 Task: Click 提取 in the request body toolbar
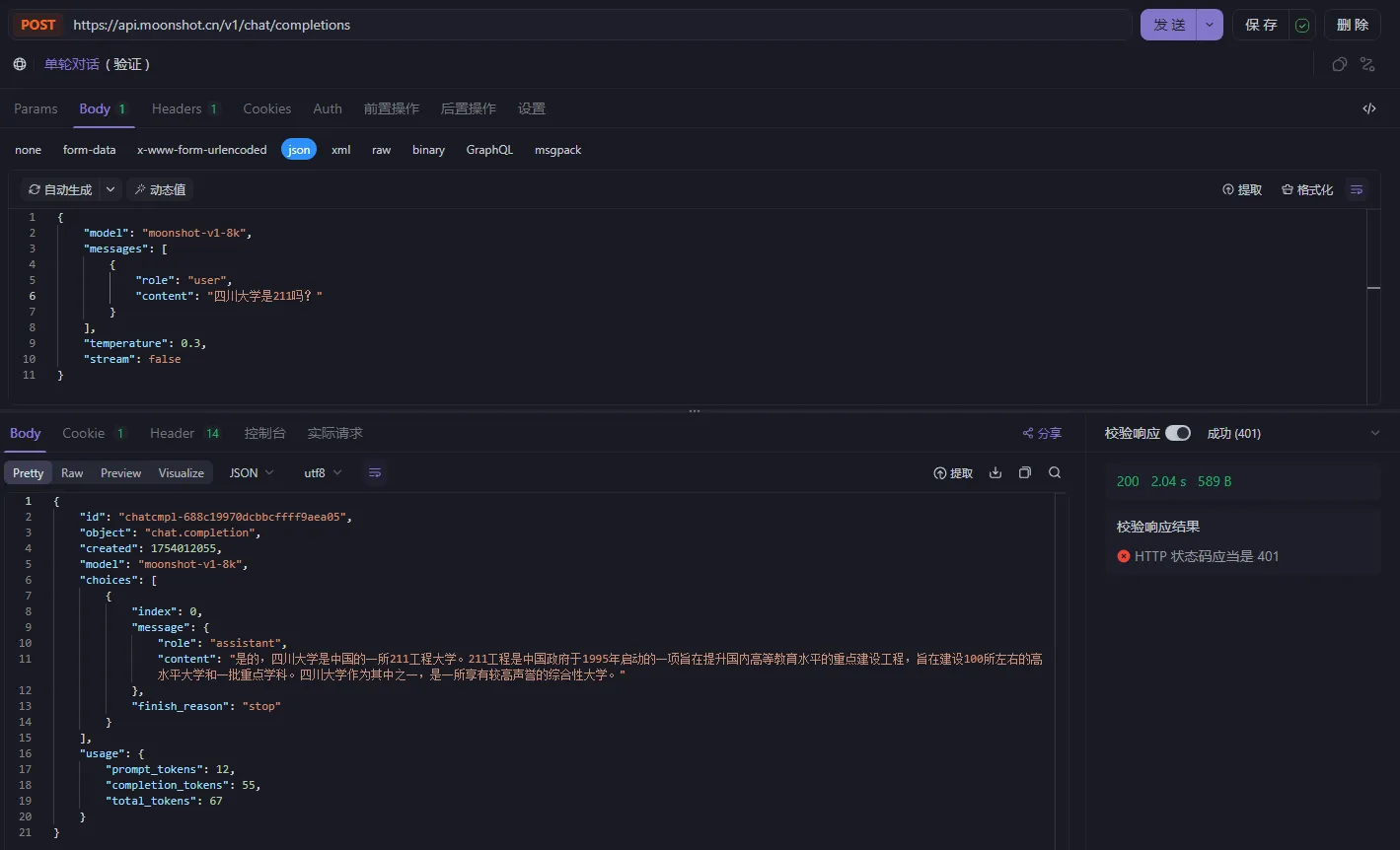(x=1242, y=189)
